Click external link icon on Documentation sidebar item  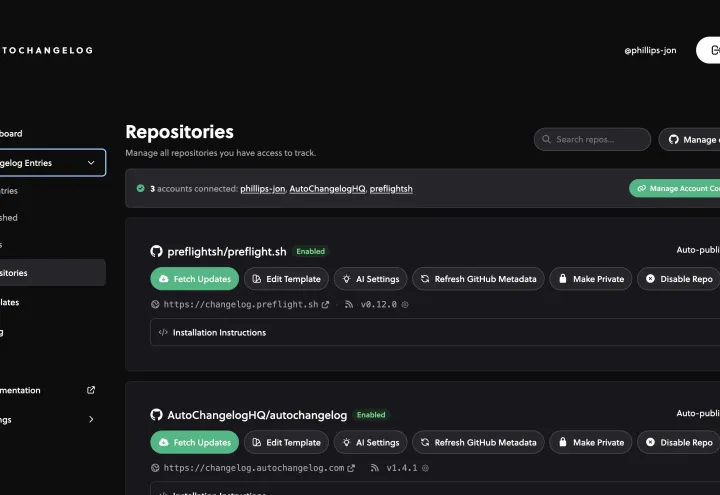click(x=91, y=390)
